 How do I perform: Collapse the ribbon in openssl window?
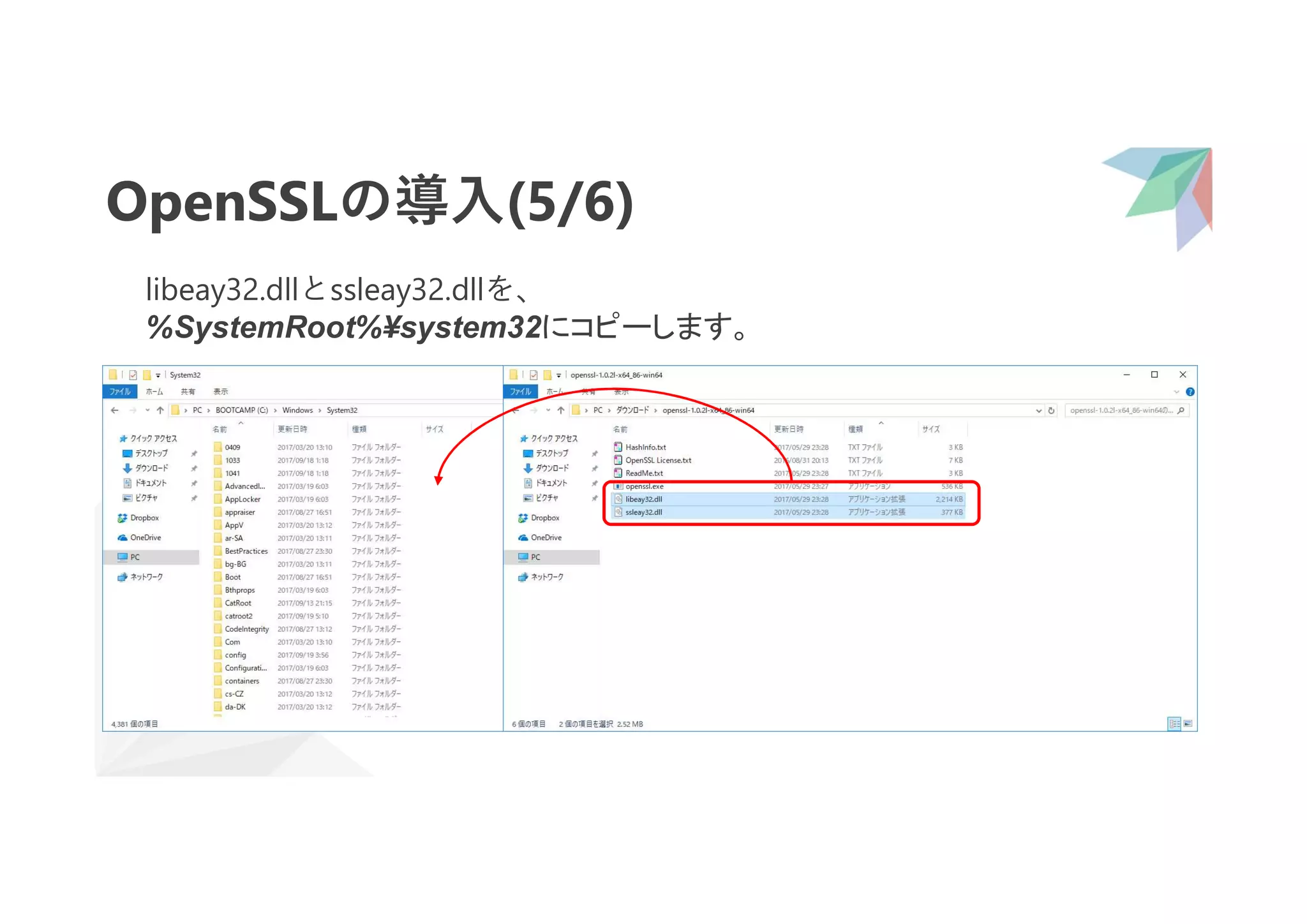pyautogui.click(x=1177, y=392)
